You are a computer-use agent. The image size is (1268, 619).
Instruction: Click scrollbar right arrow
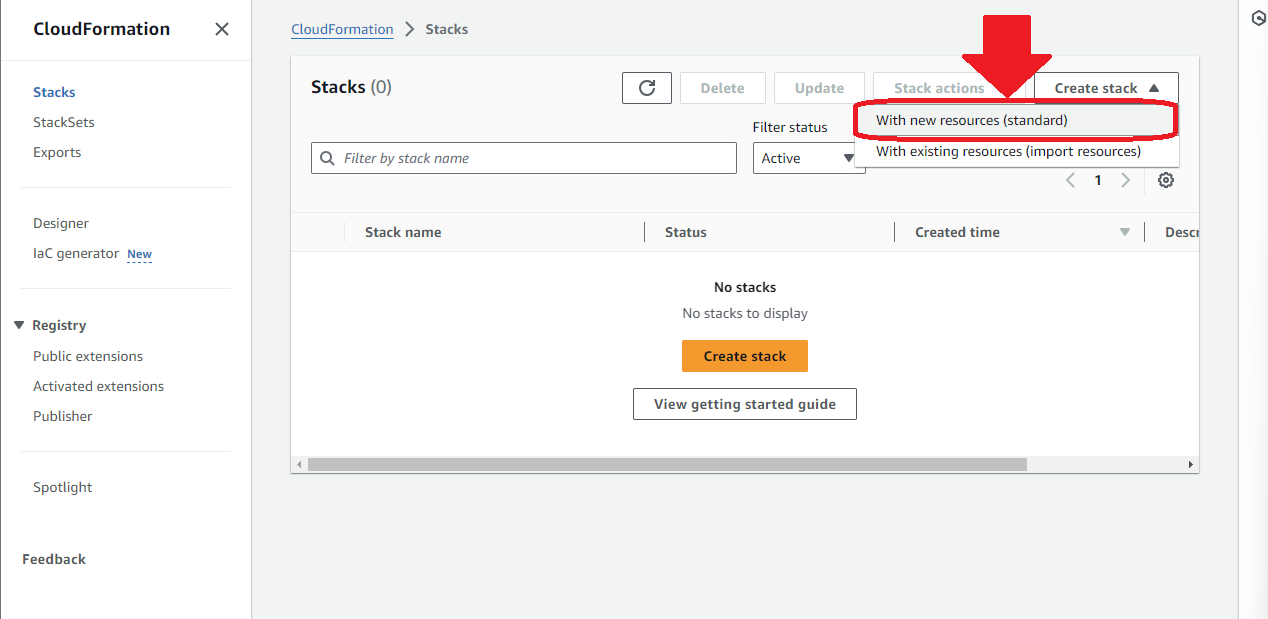click(1191, 465)
